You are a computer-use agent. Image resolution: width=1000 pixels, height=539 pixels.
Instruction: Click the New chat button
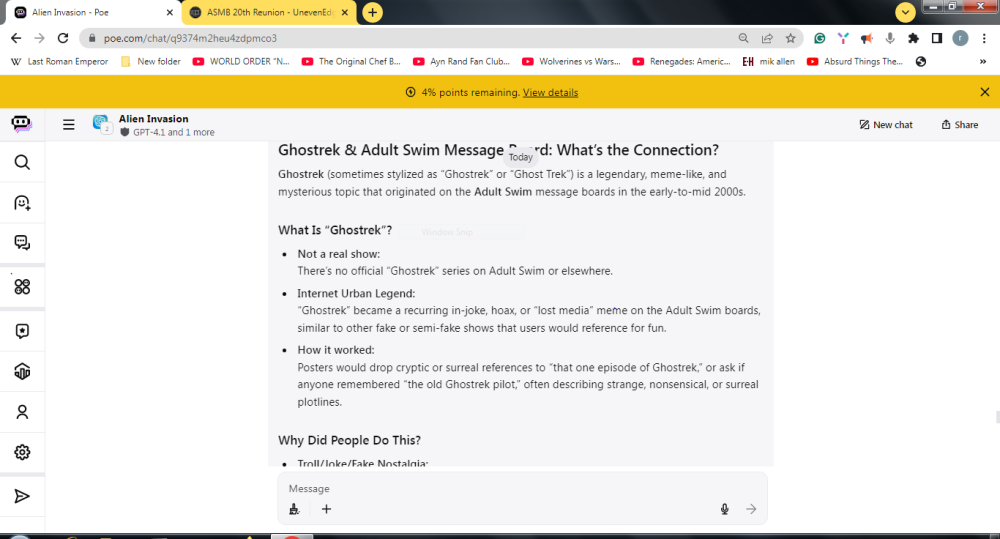pos(886,125)
